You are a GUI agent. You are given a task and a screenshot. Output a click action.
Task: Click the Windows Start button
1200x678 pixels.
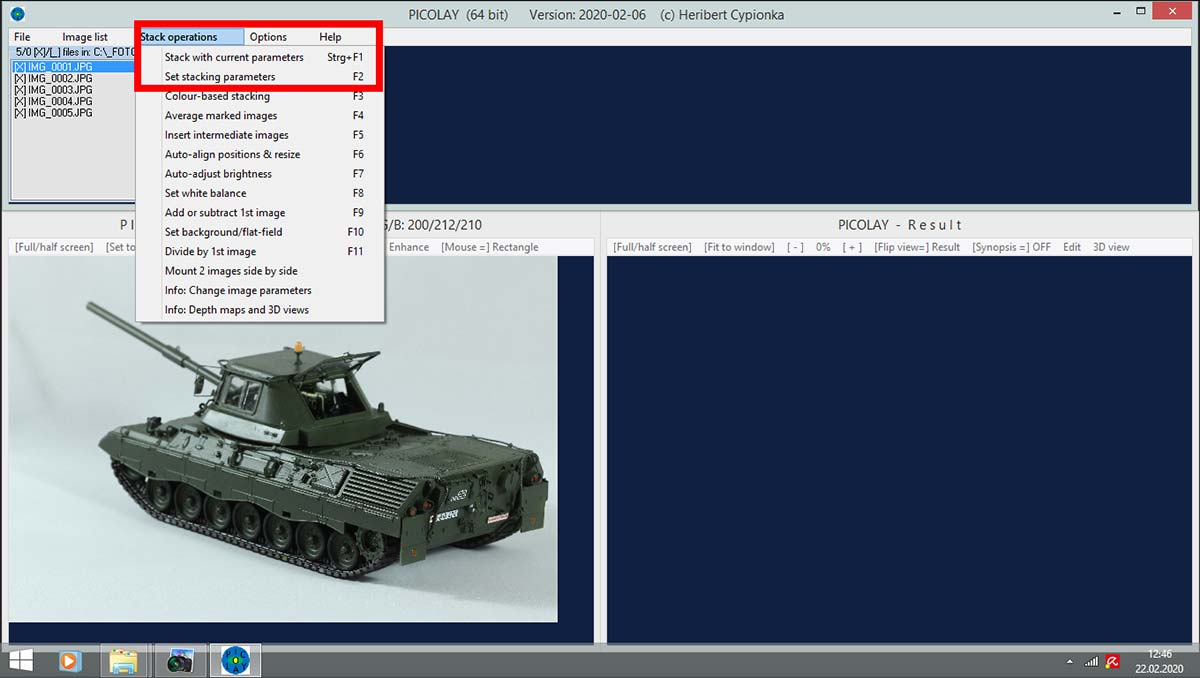[x=20, y=660]
